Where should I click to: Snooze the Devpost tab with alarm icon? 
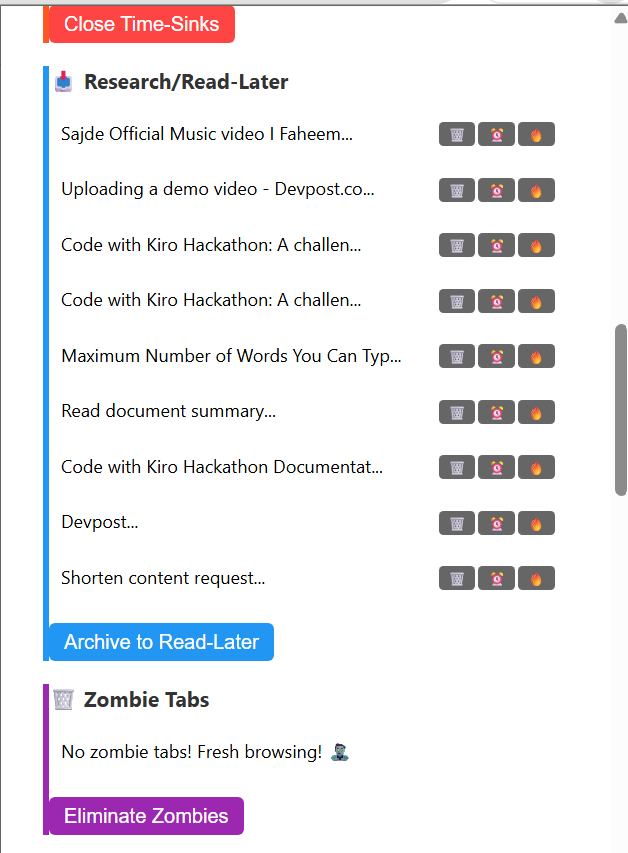pyautogui.click(x=496, y=523)
